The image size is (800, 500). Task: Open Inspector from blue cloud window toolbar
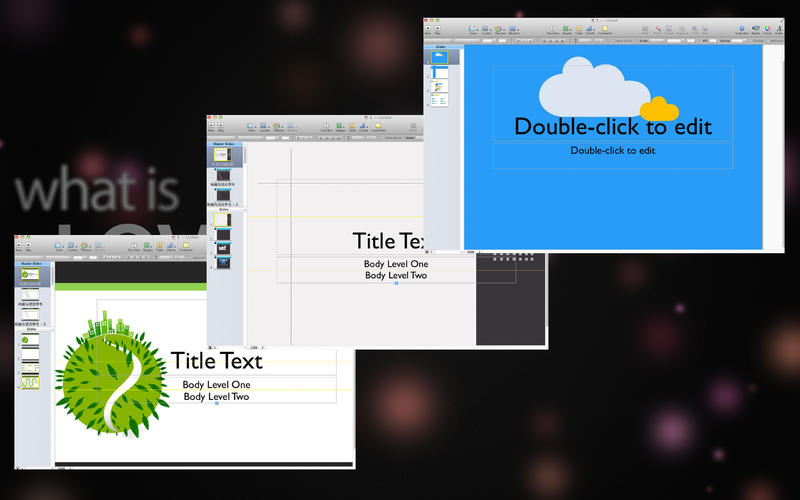[x=742, y=29]
